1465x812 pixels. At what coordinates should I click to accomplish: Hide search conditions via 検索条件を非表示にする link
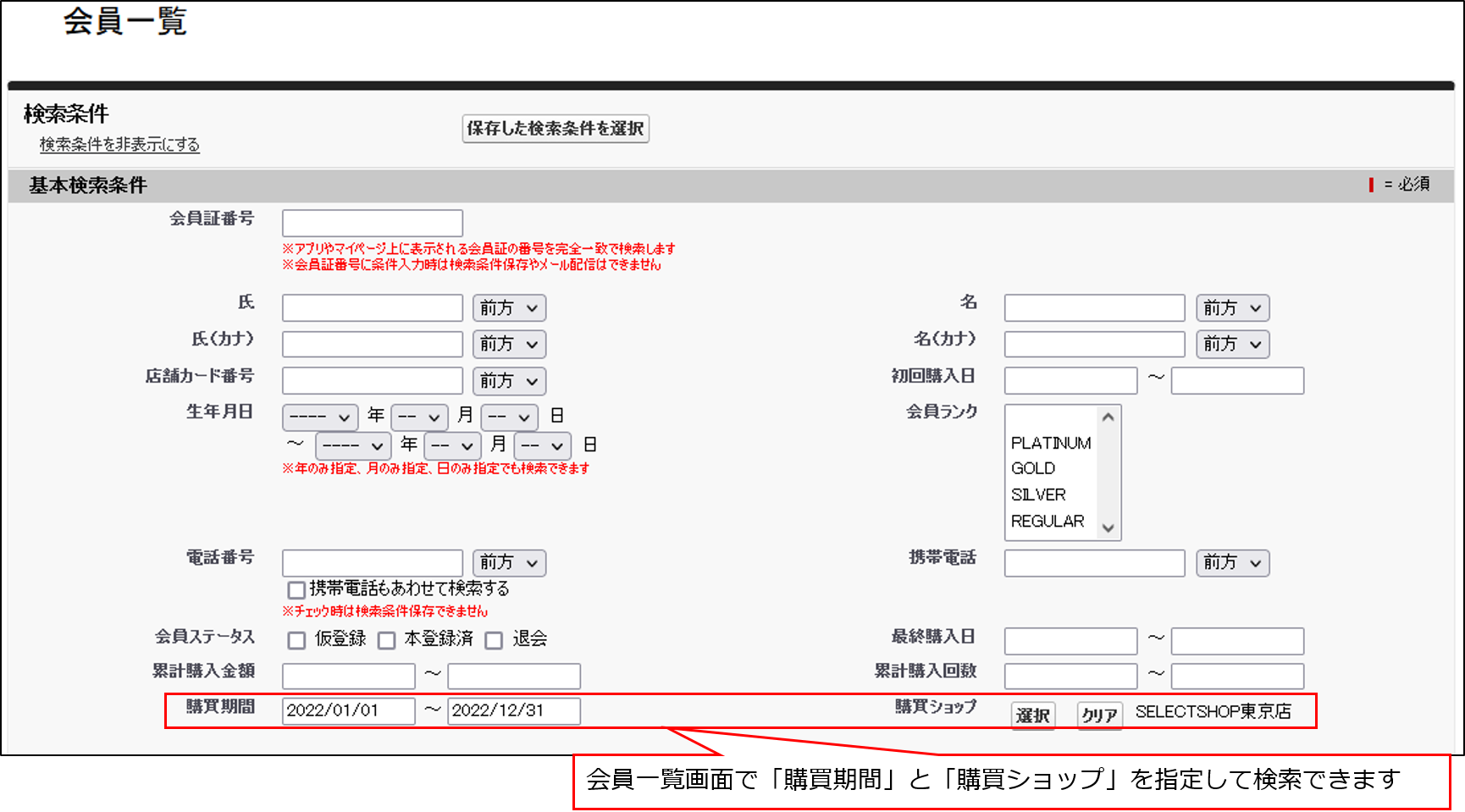pos(117,145)
